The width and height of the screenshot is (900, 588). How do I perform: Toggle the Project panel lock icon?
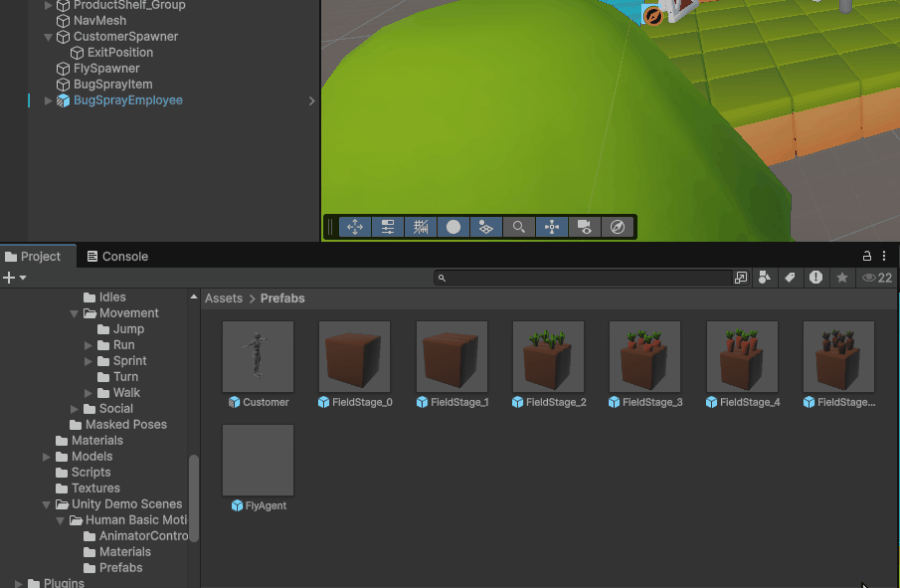tap(867, 256)
